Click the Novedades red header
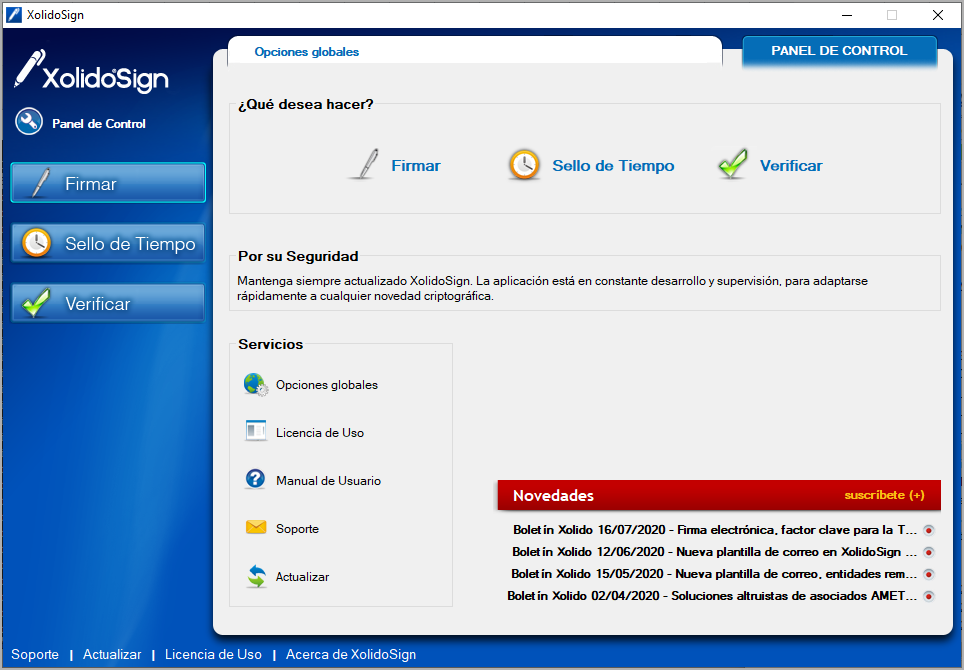The width and height of the screenshot is (964, 670). pos(719,495)
